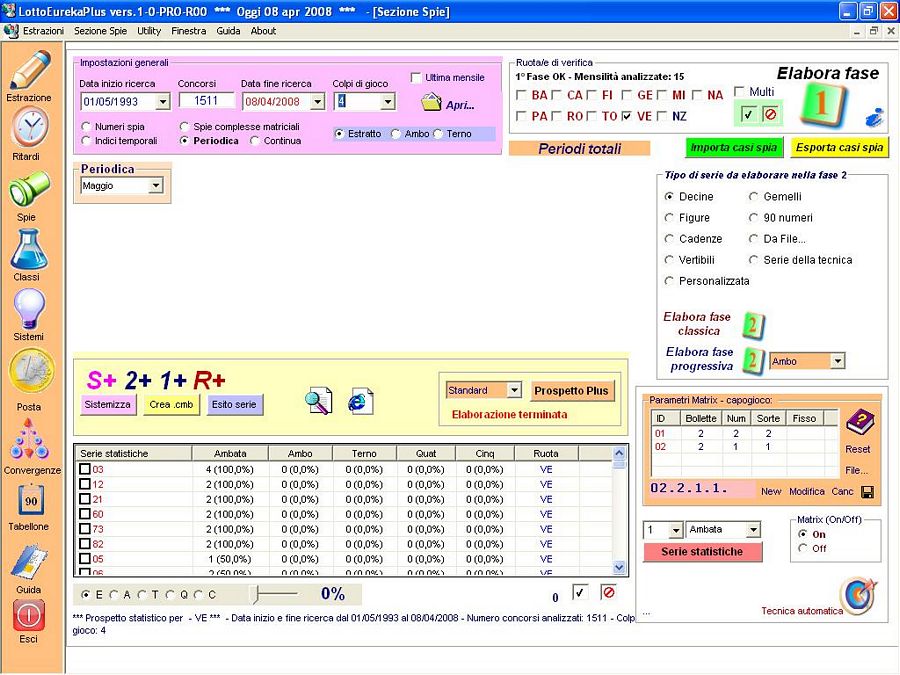Click the bottom deselect-all red icon

pos(608,592)
